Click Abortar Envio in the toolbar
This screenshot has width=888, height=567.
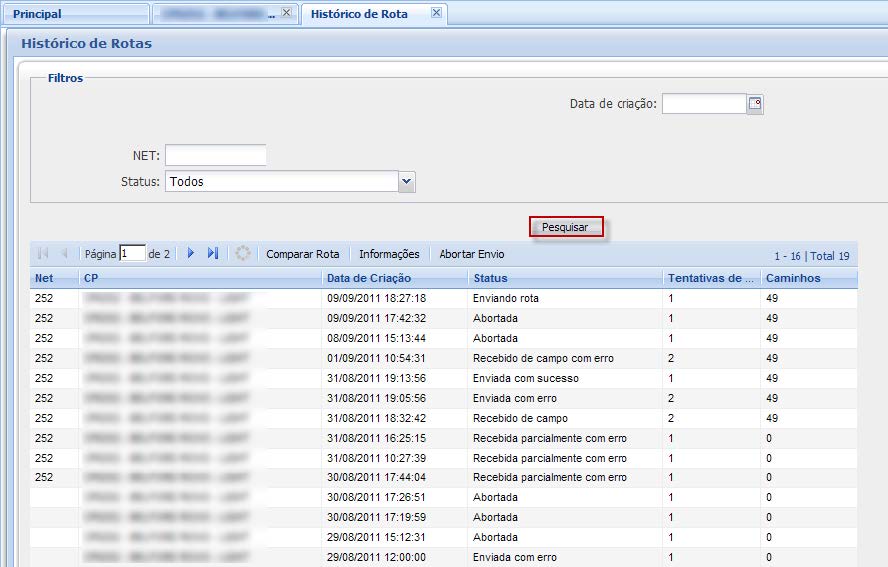tap(471, 254)
